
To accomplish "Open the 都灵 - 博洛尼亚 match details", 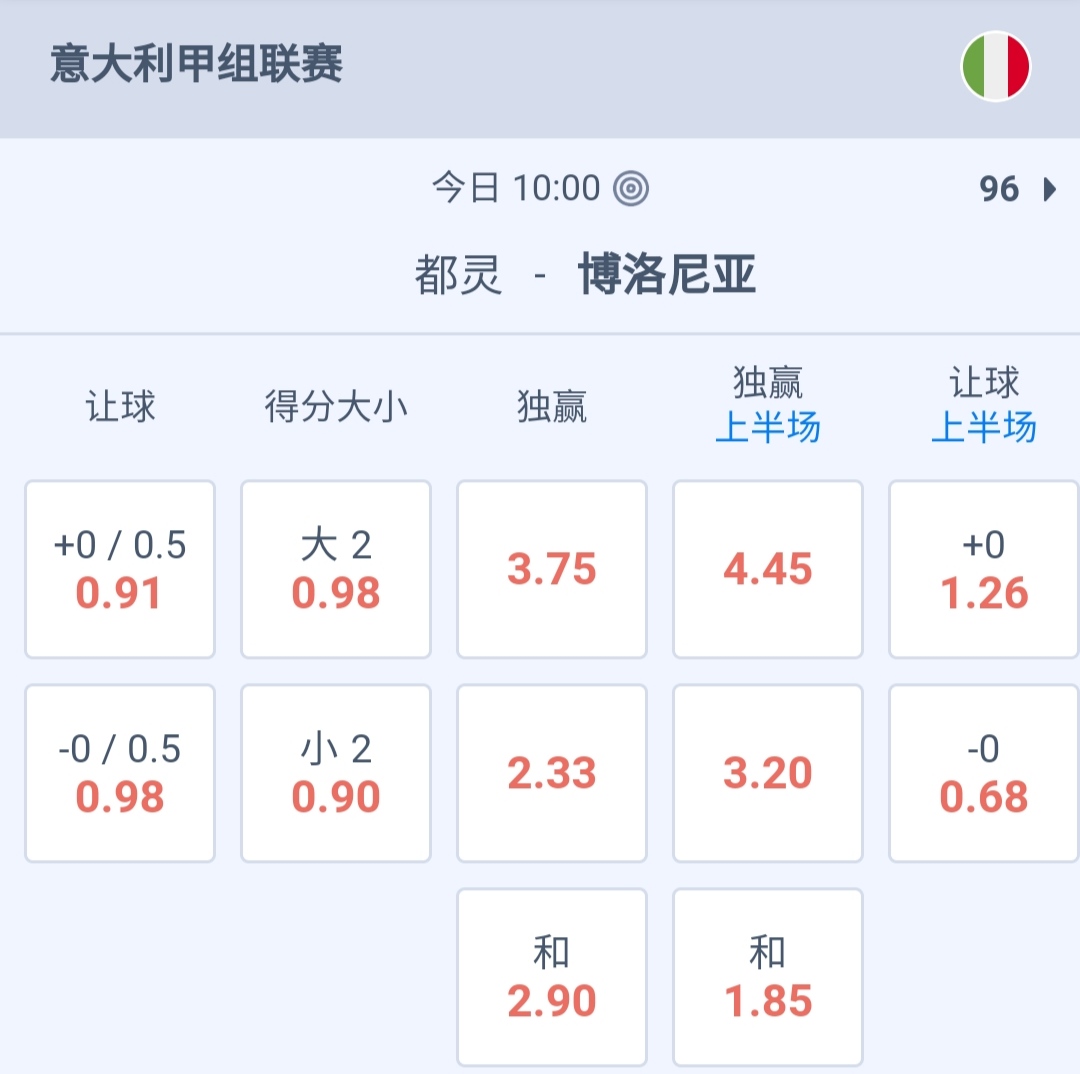I will coord(586,275).
